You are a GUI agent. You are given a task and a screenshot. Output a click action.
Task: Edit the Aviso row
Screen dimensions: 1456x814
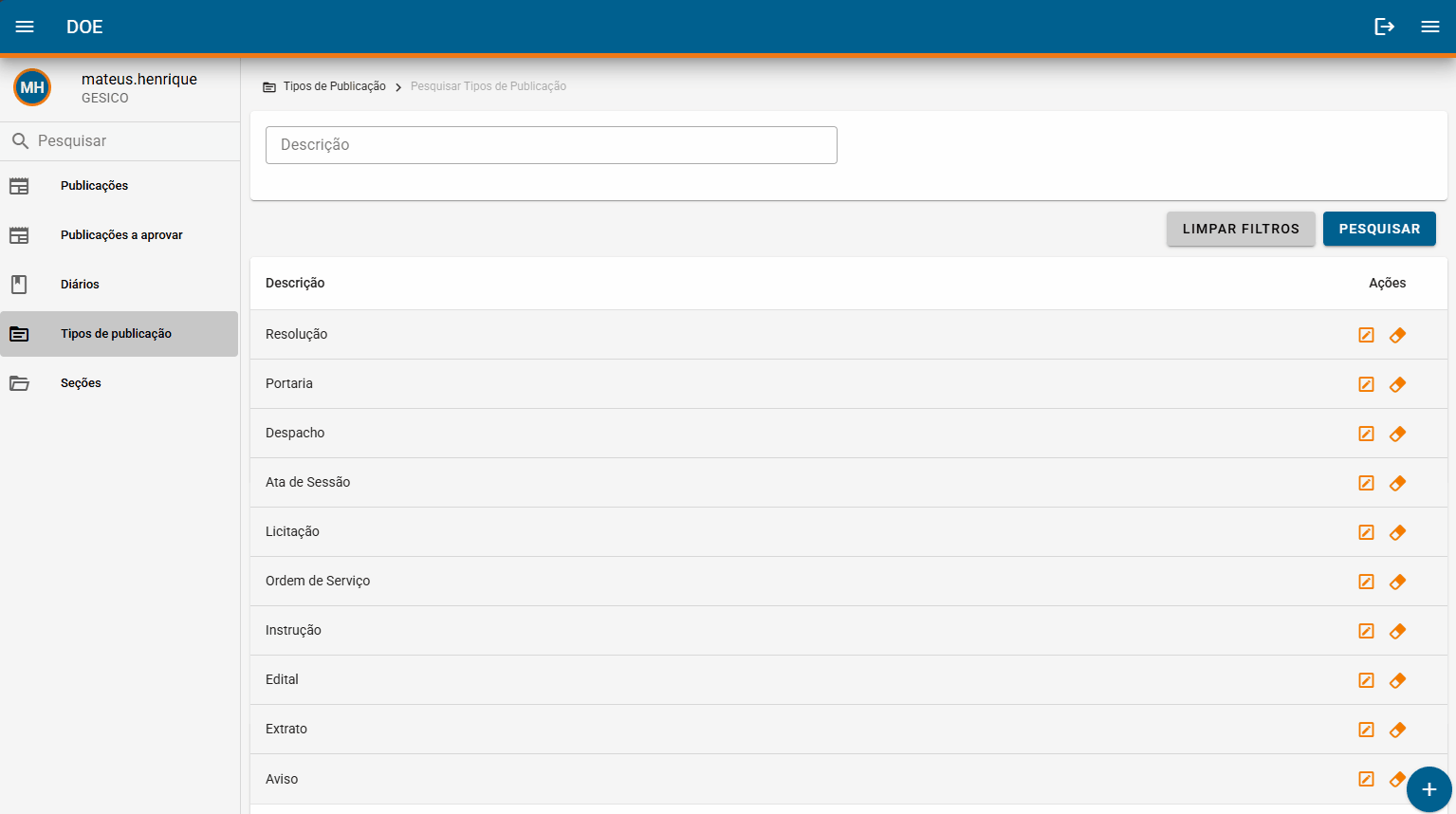point(1366,779)
